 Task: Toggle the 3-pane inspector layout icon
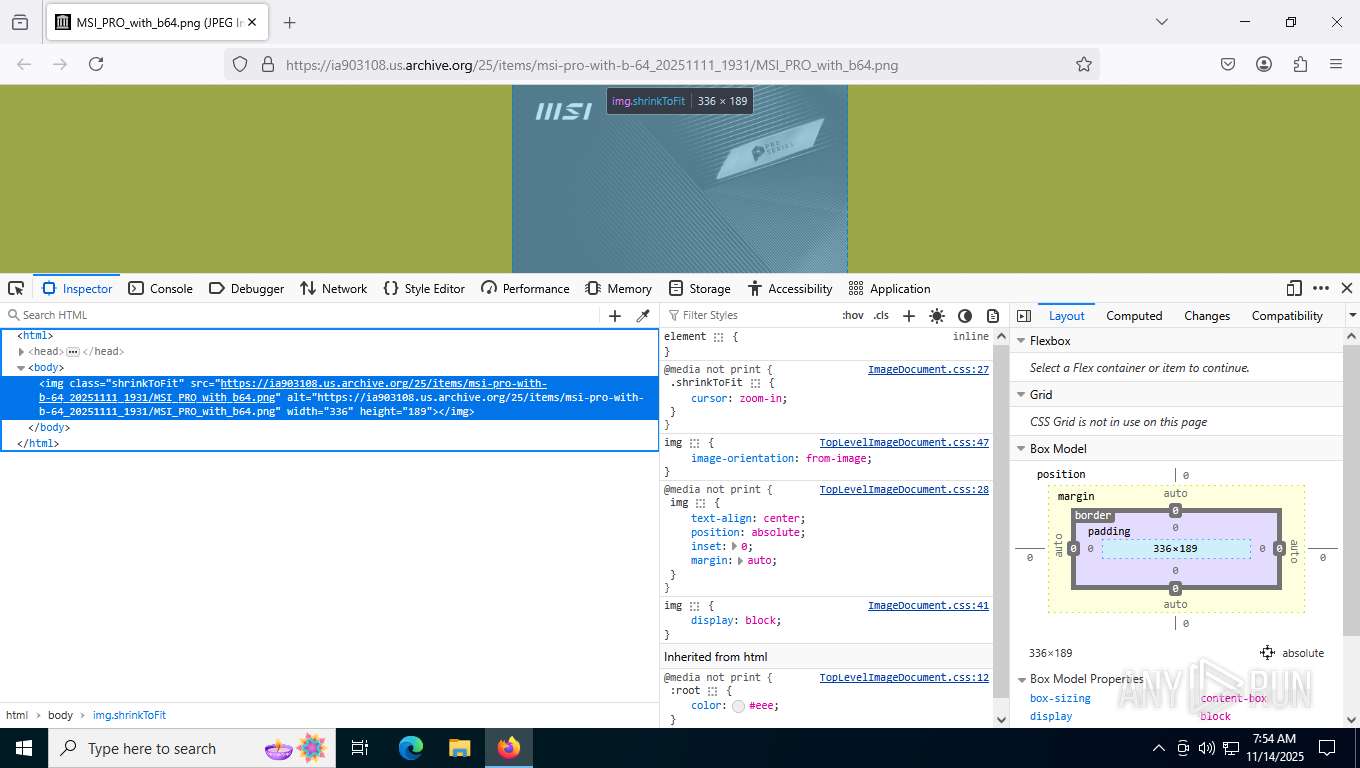[x=1023, y=315]
